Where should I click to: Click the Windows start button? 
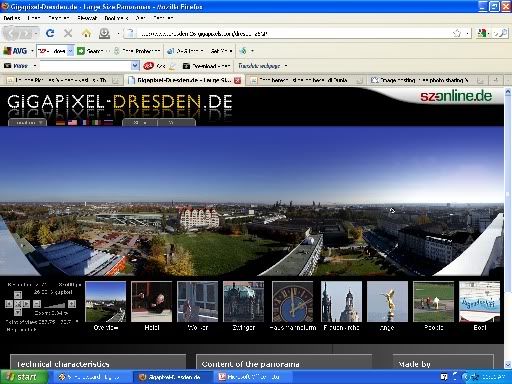click(x=23, y=377)
